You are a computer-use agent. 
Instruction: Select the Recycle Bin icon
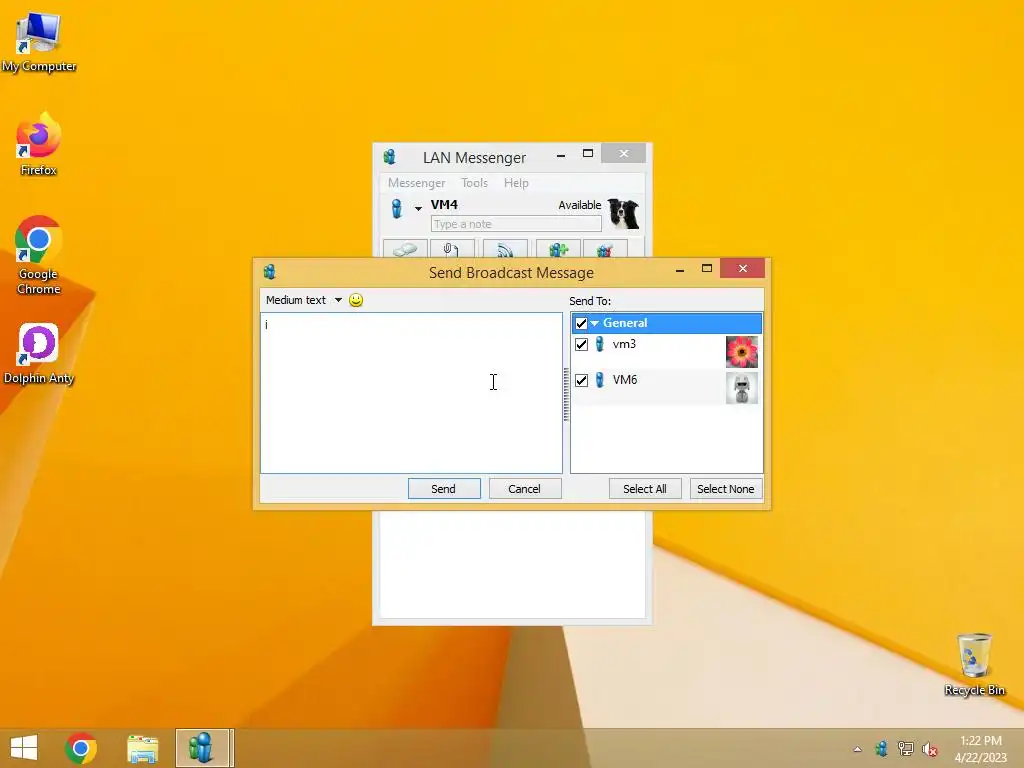[x=974, y=664]
